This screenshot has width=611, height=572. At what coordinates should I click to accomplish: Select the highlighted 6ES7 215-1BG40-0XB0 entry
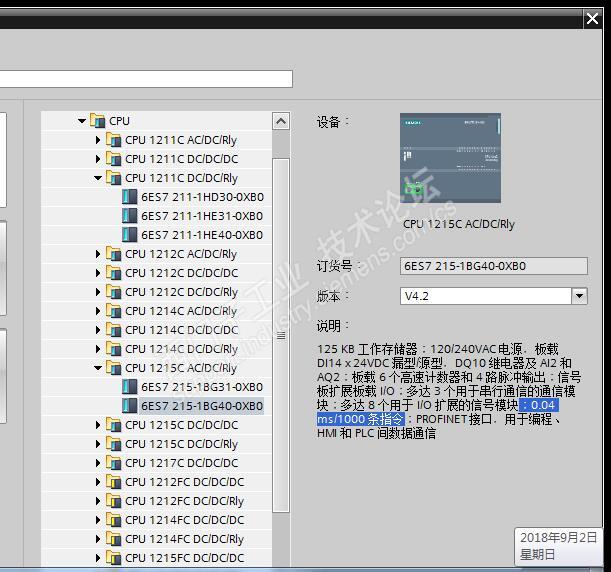pos(202,406)
